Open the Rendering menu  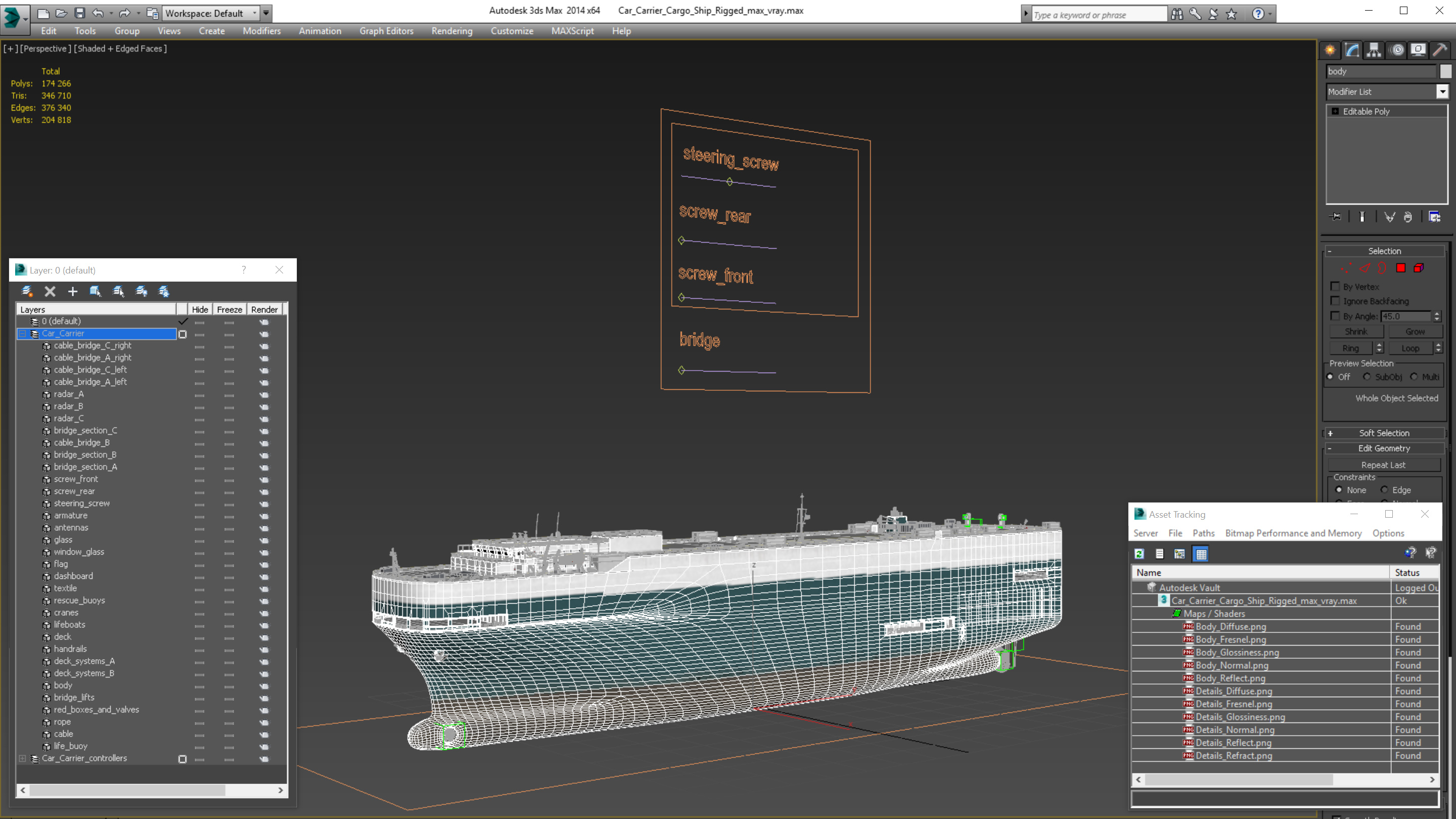pyautogui.click(x=451, y=30)
